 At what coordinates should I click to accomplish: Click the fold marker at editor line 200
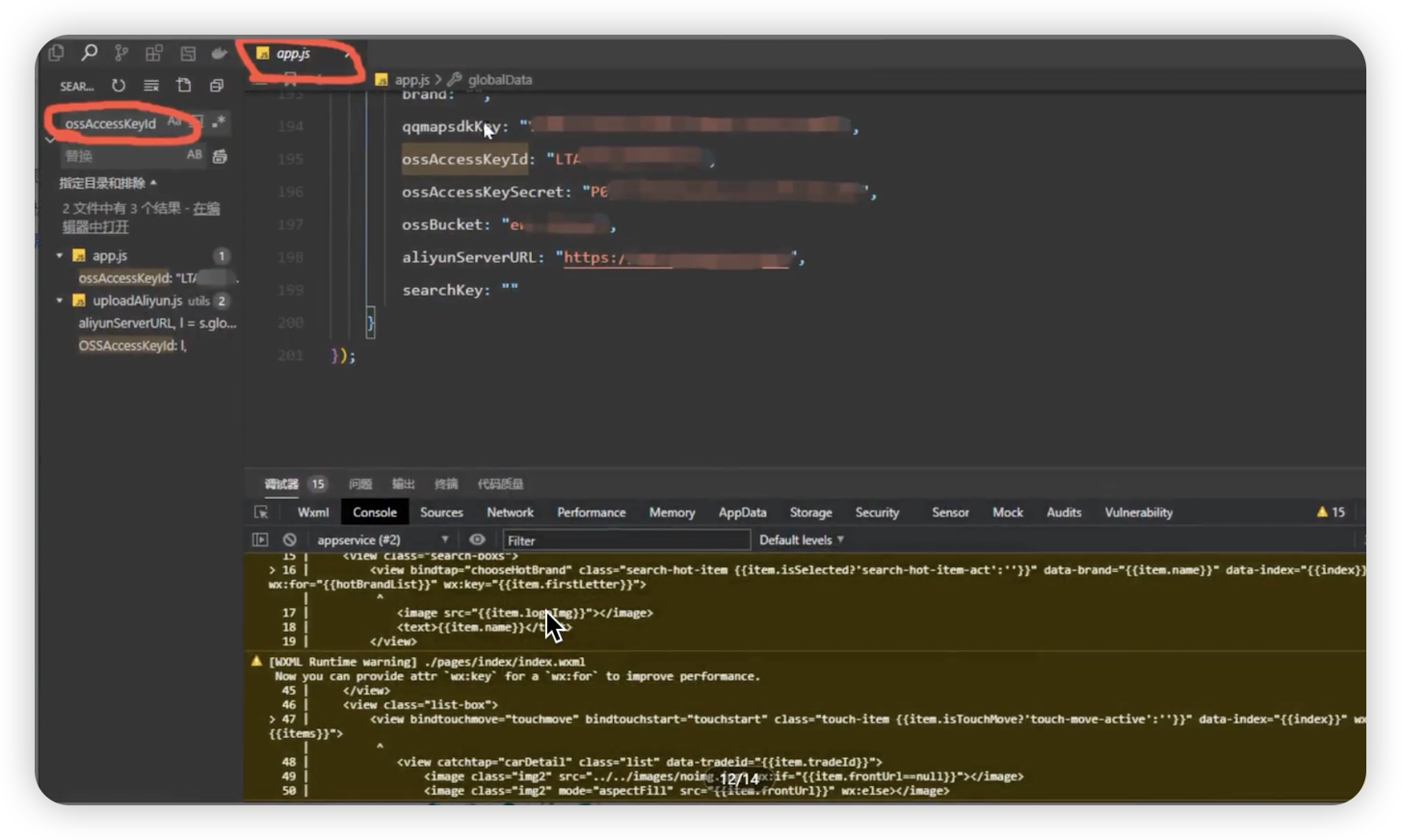(371, 323)
